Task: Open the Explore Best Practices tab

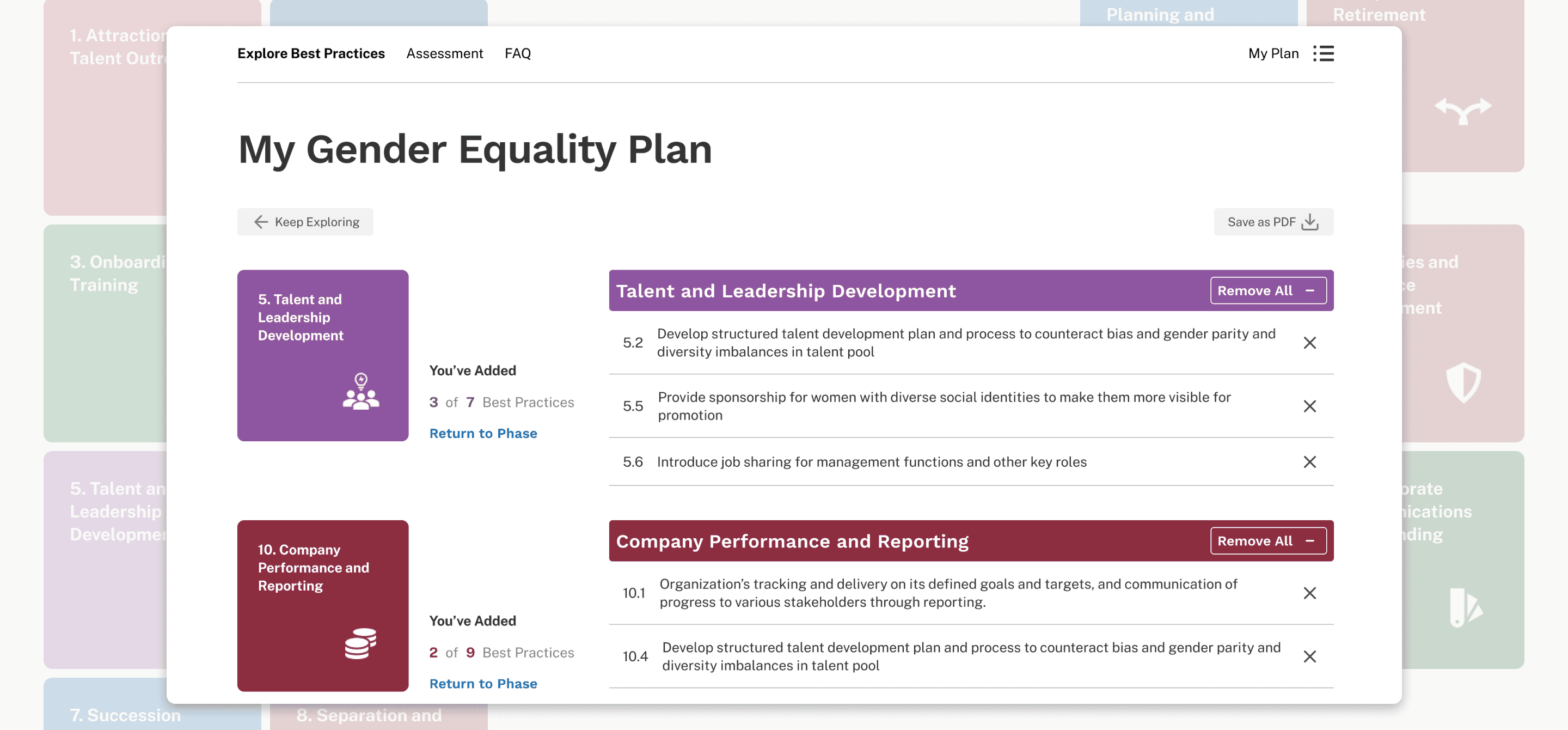Action: pyautogui.click(x=310, y=53)
